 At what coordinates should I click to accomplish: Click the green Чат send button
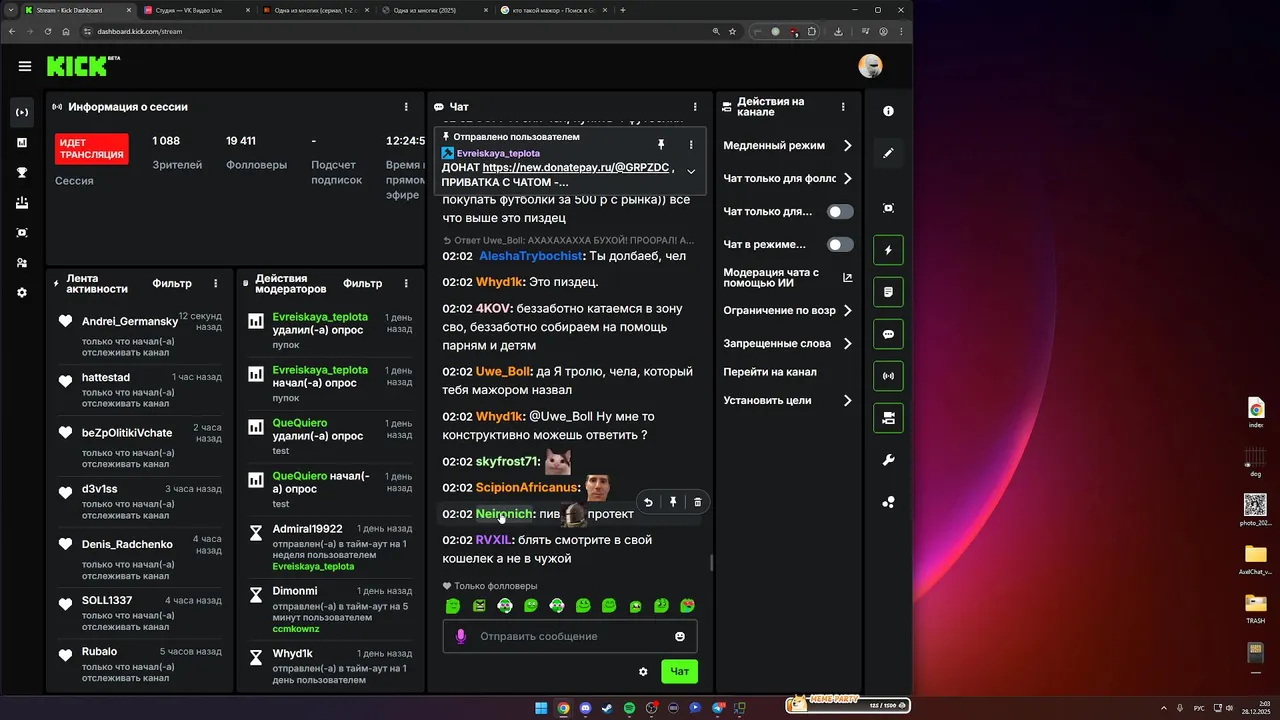coord(680,672)
